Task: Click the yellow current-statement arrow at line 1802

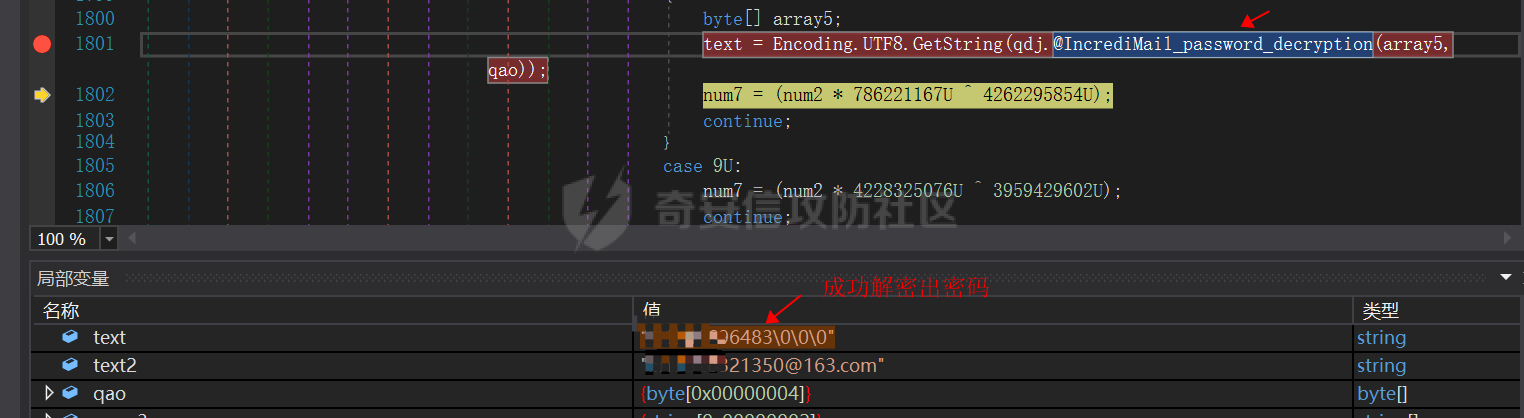Action: click(42, 95)
